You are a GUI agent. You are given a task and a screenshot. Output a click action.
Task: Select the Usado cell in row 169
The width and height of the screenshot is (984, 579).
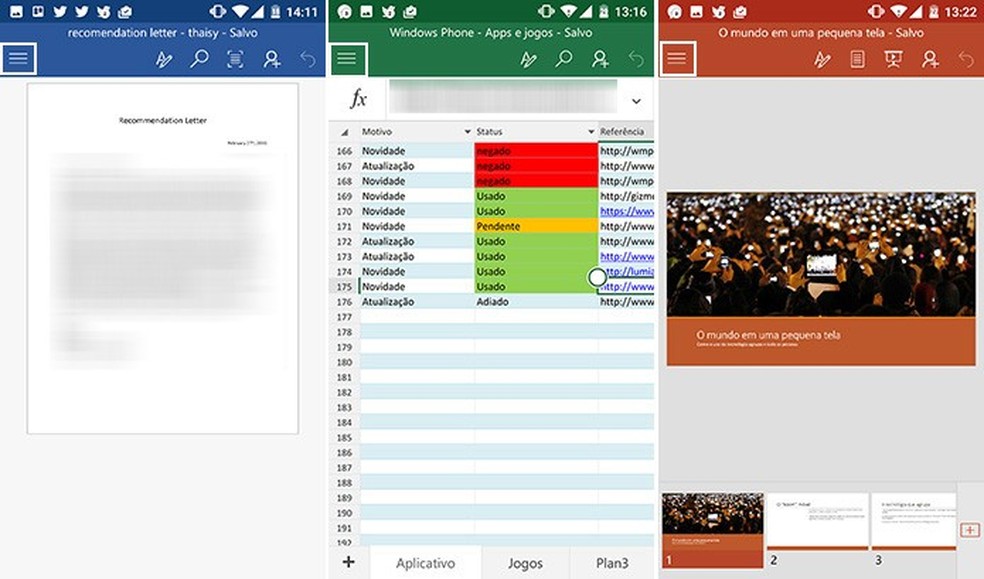click(536, 196)
